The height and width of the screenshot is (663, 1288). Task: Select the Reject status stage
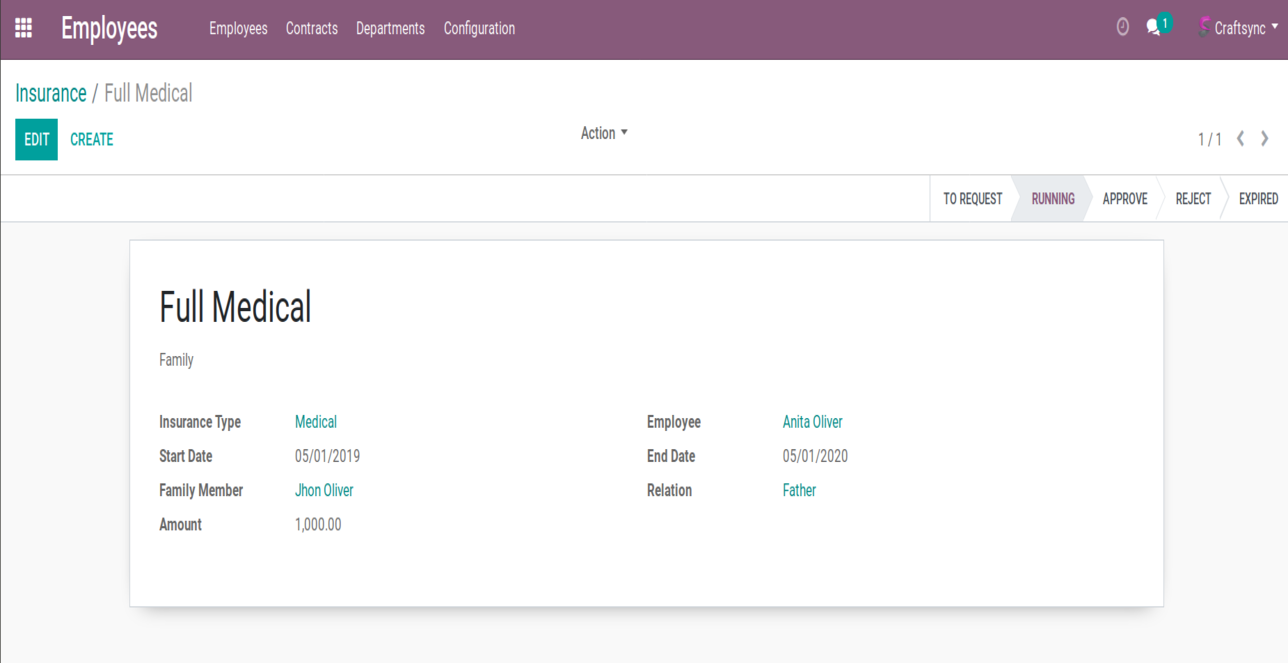click(x=1193, y=199)
